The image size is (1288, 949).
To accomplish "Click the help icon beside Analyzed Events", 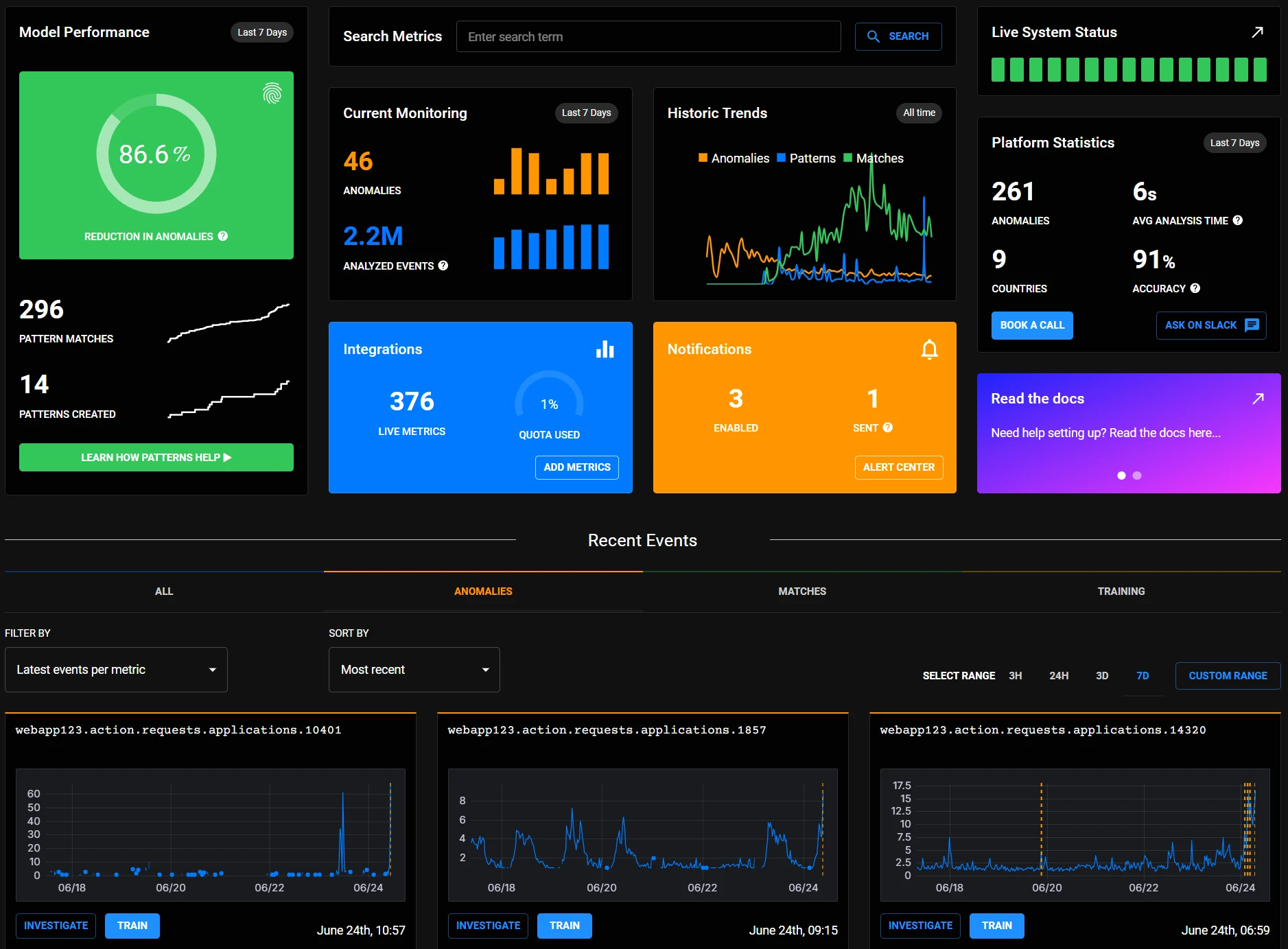I will coord(443,266).
